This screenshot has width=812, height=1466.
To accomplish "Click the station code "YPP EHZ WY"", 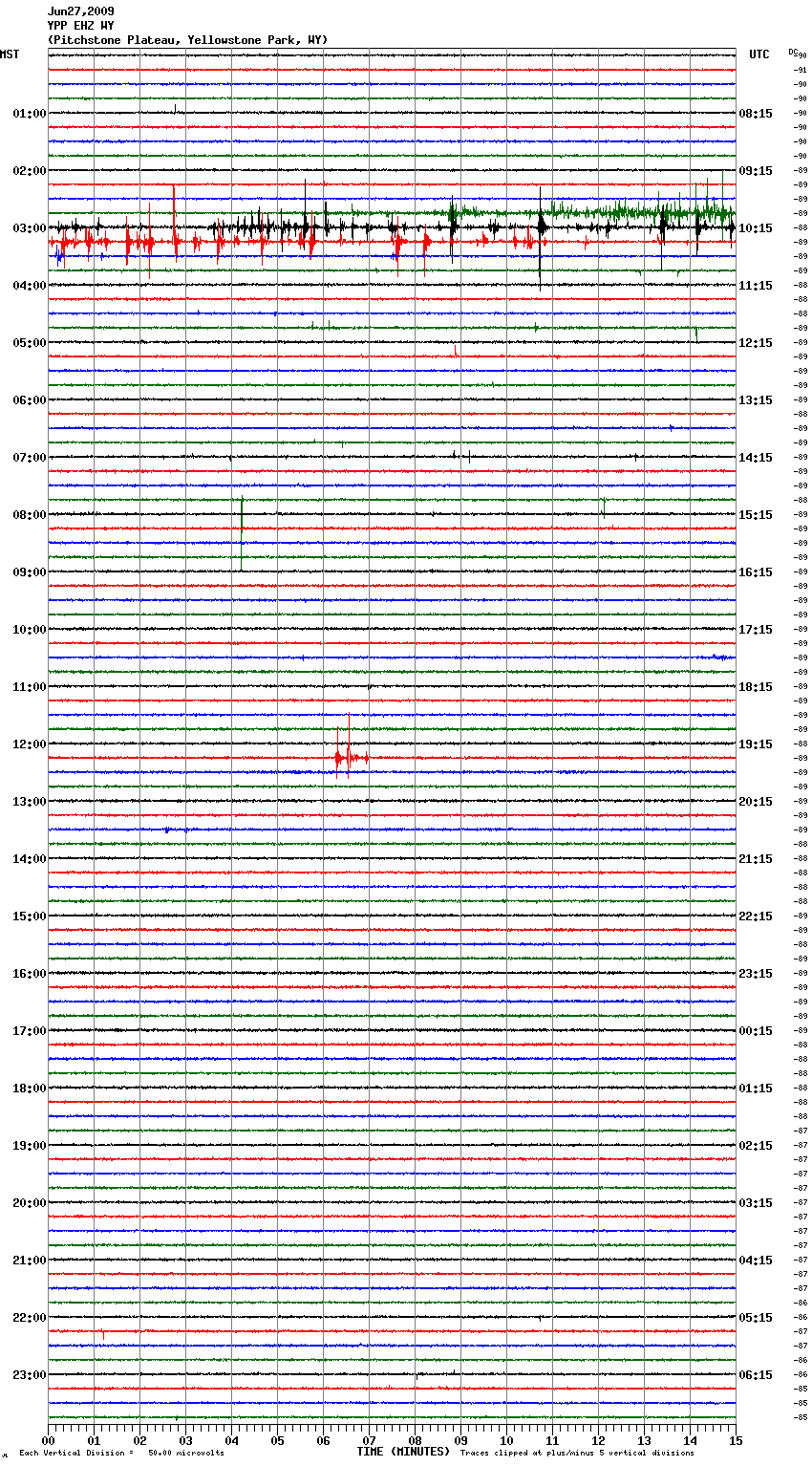I will pos(80,26).
